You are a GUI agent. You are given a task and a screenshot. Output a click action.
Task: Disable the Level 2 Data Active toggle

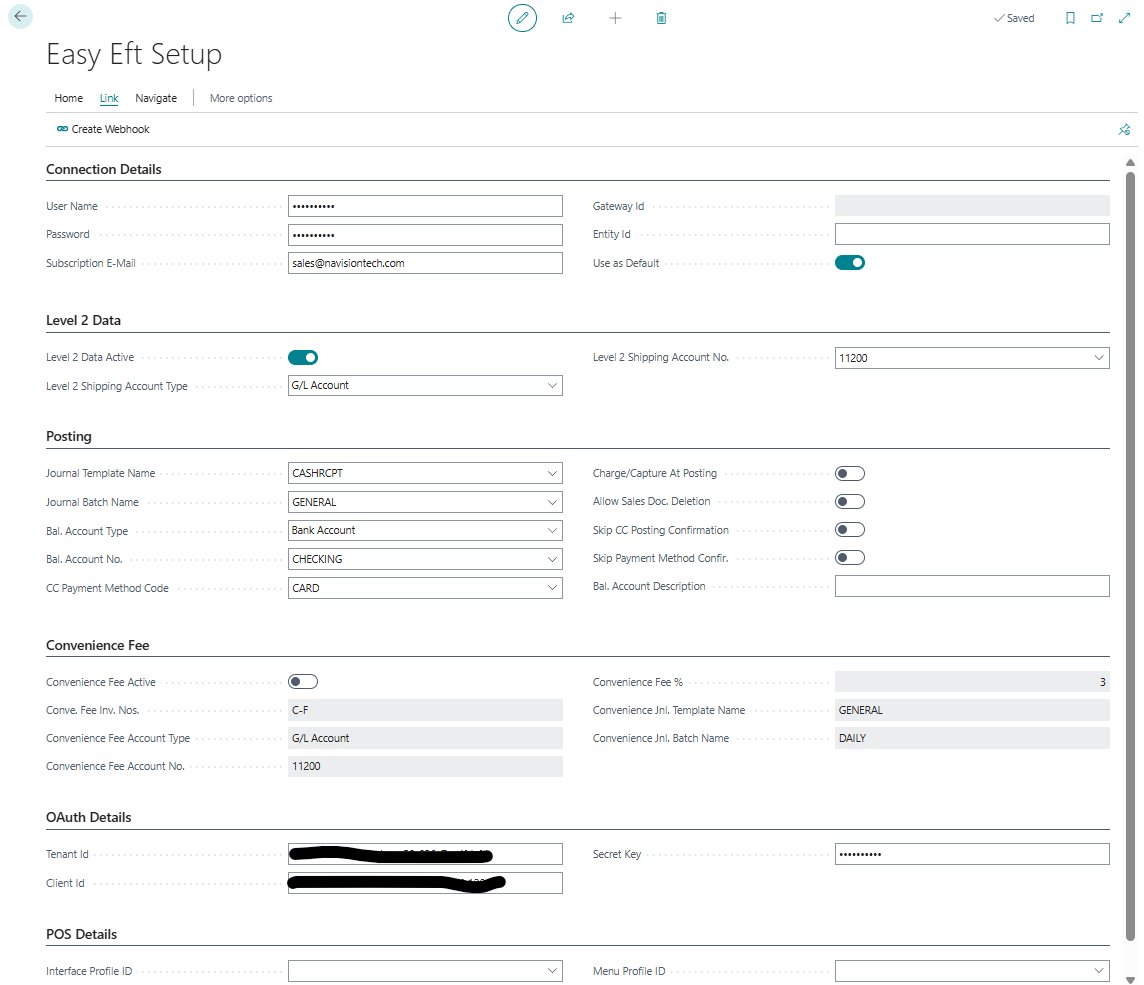point(303,357)
